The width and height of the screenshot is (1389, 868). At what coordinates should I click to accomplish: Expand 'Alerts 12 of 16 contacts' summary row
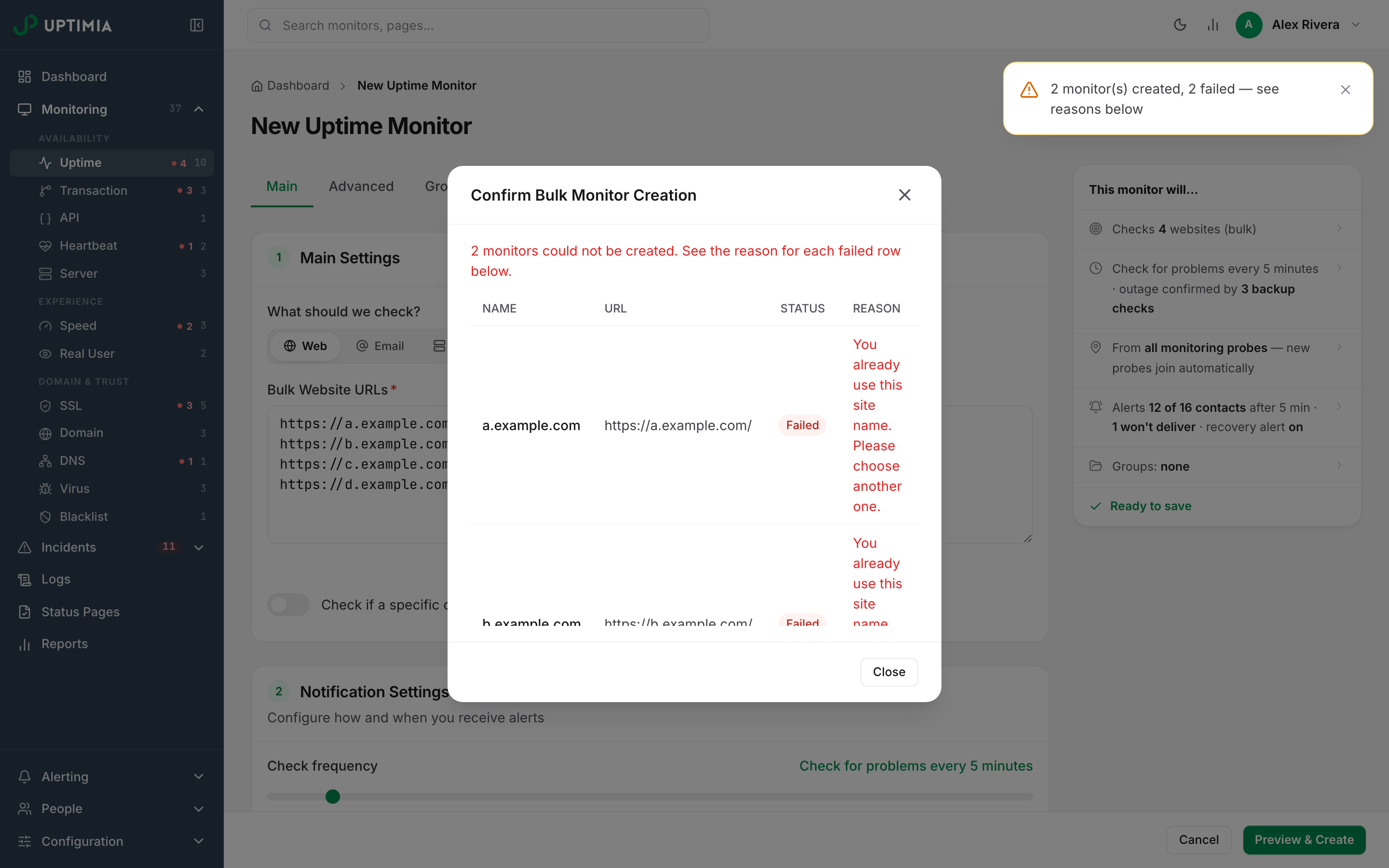[x=1217, y=417]
